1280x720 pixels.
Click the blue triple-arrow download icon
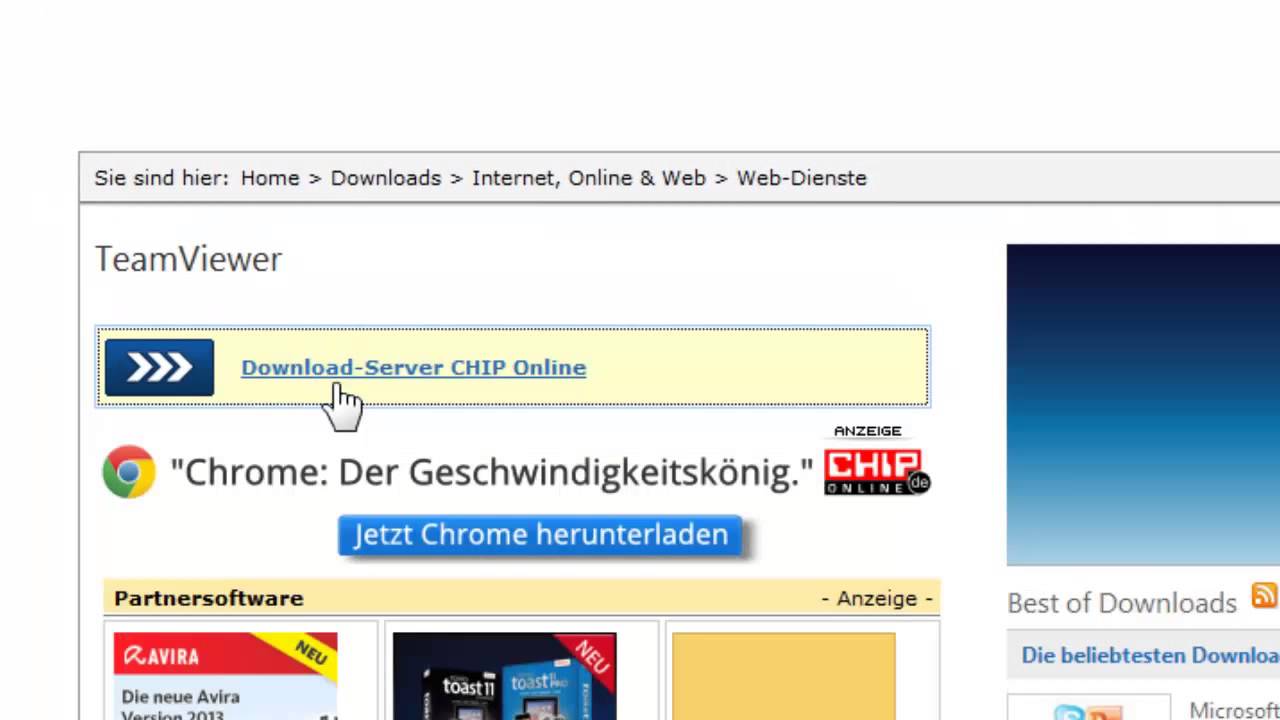pos(159,367)
